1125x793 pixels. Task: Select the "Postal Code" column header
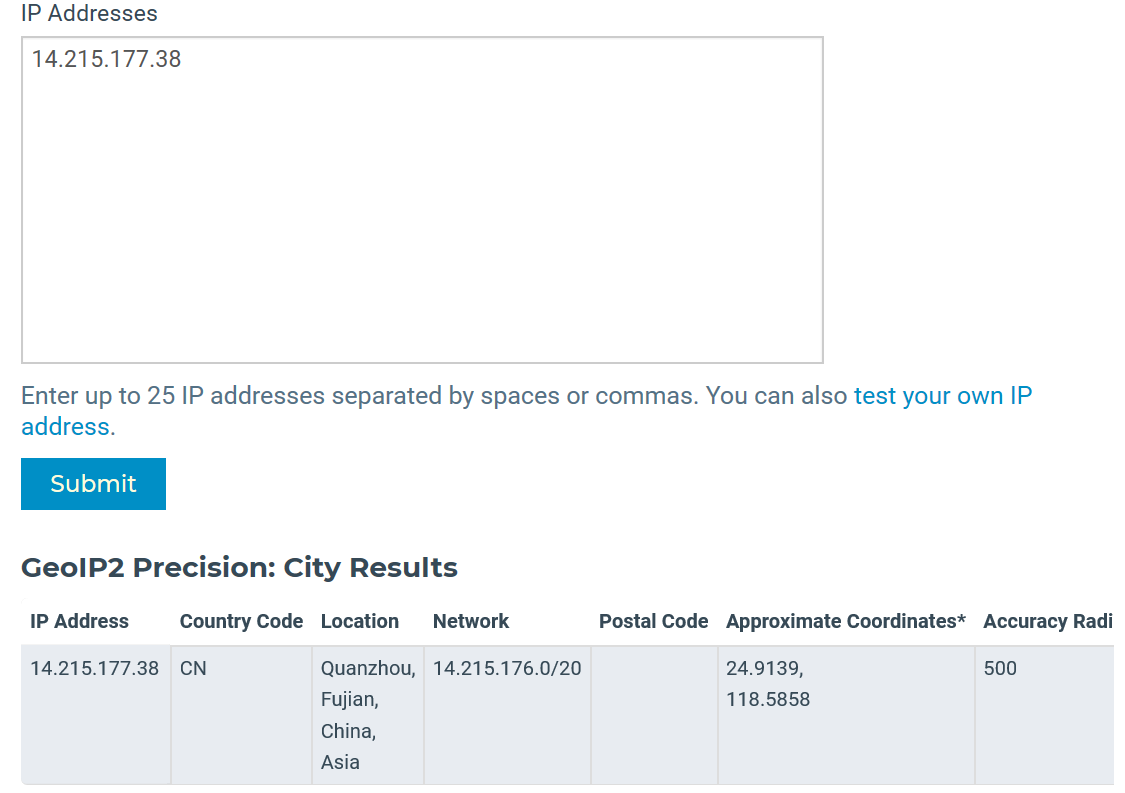pos(653,621)
